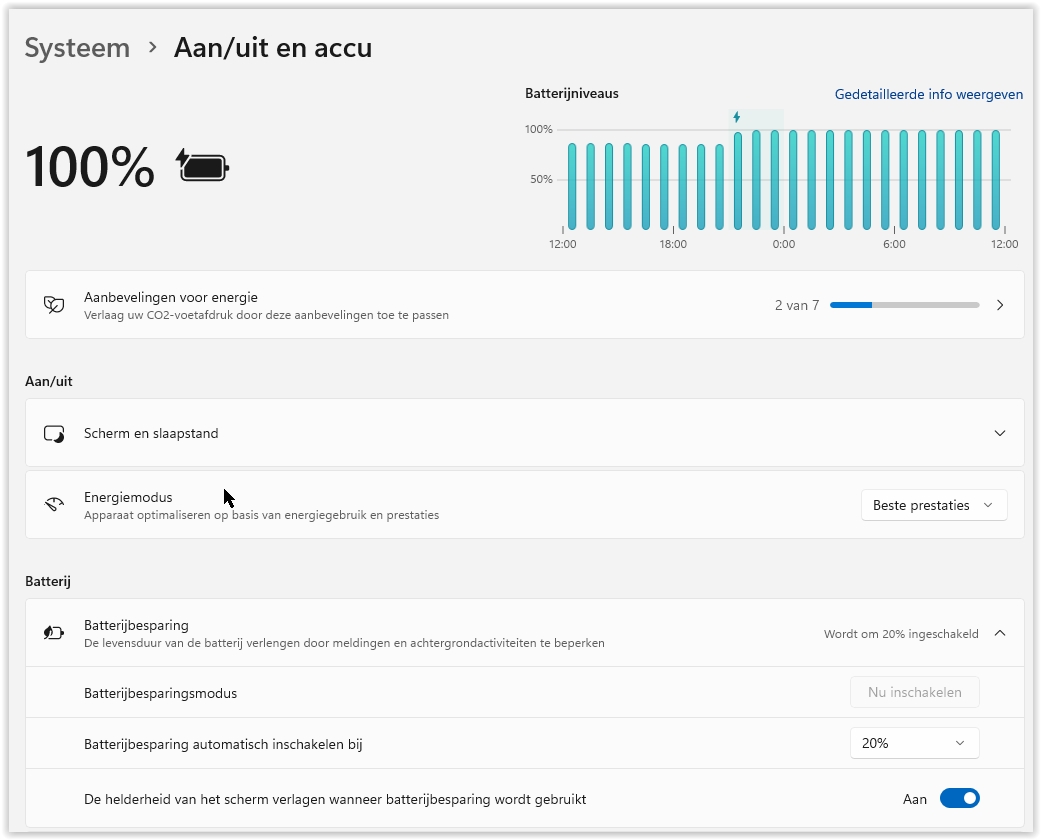Open Aanbevelingen voor energie via right arrow
The height and width of the screenshot is (840, 1041).
pos(1000,305)
